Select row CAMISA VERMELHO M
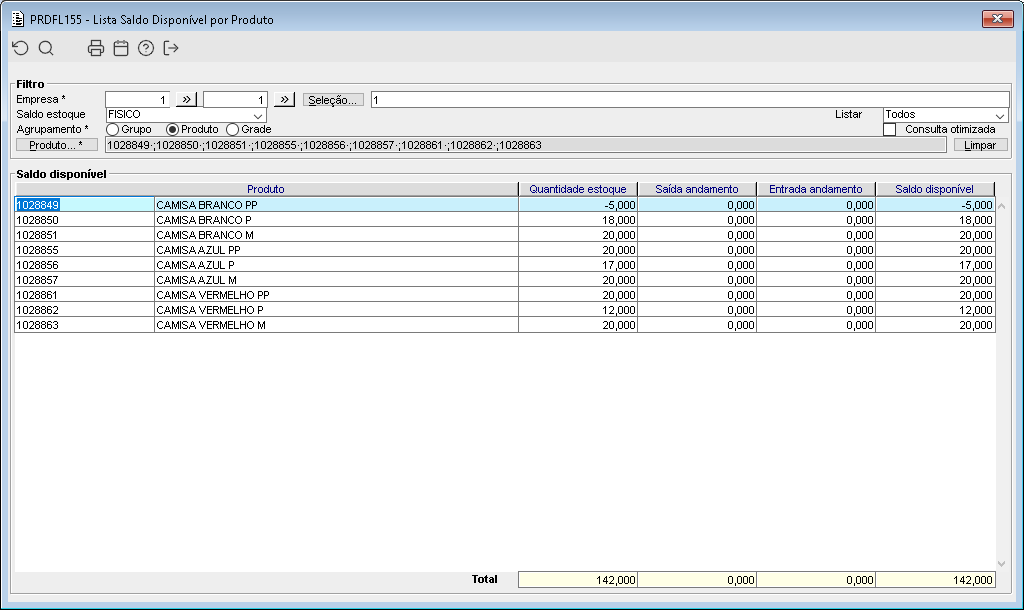 pyautogui.click(x=336, y=325)
